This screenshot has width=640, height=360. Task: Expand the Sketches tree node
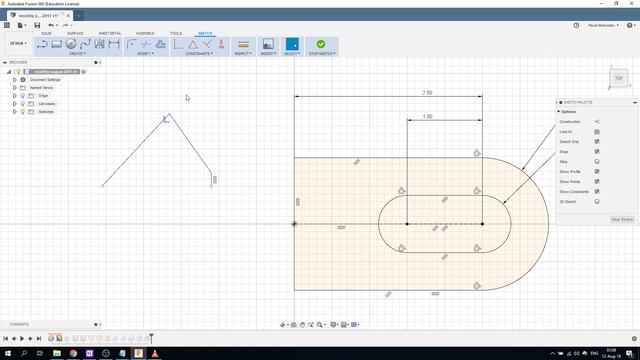[15, 111]
